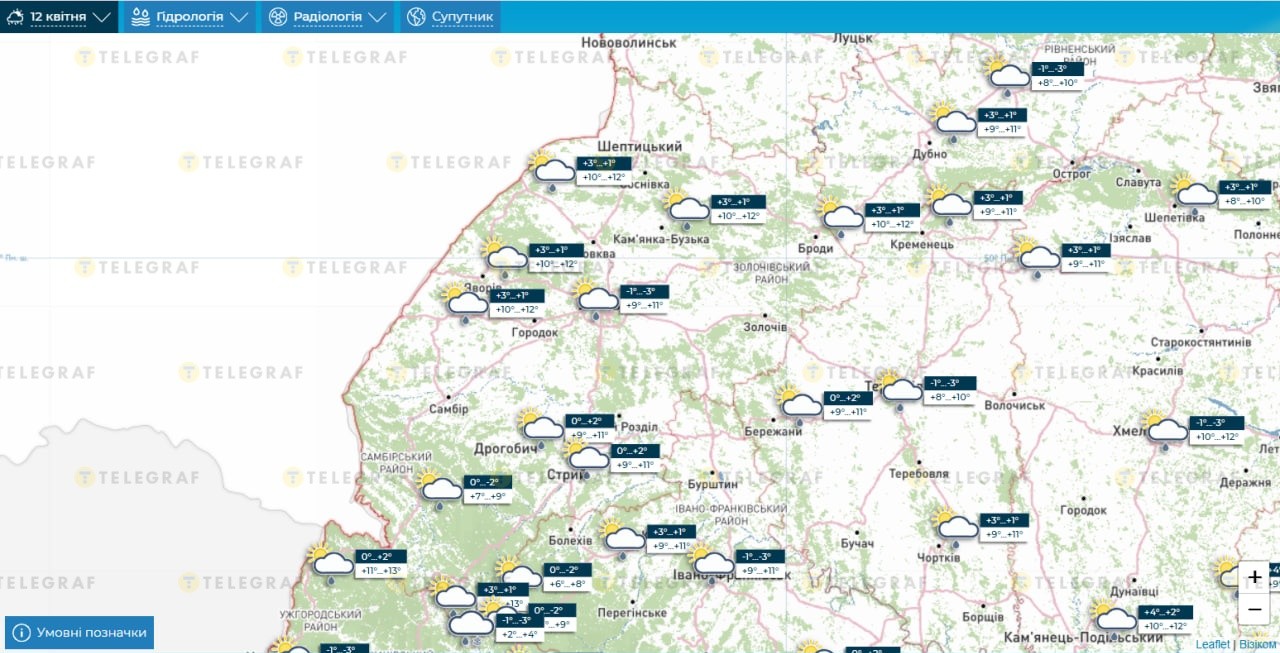Zoom in the map with plus button
1280x653 pixels.
pyautogui.click(x=1255, y=577)
